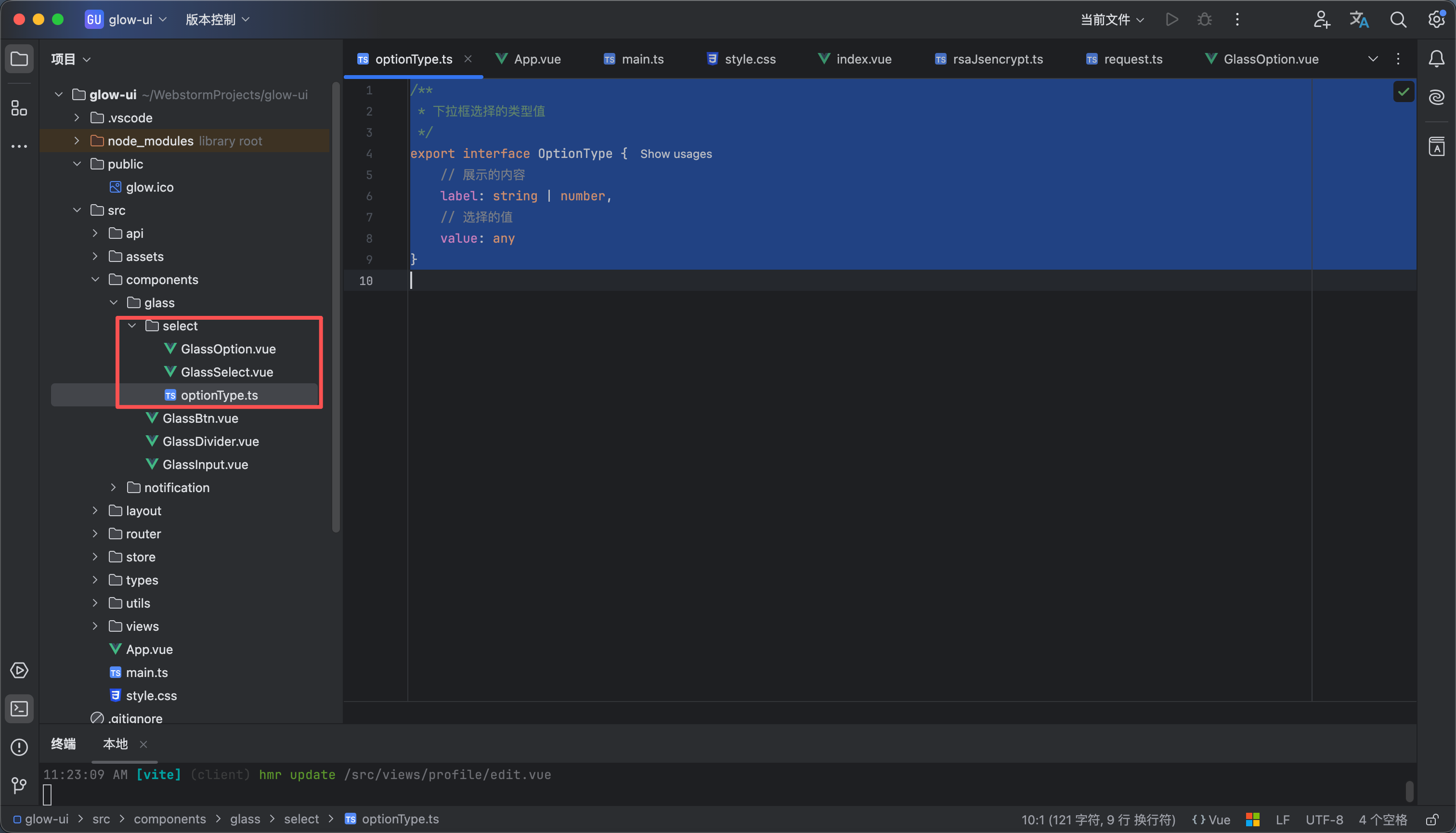1456x833 pixels.
Task: Open the Notifications bell icon
Action: click(x=1437, y=58)
